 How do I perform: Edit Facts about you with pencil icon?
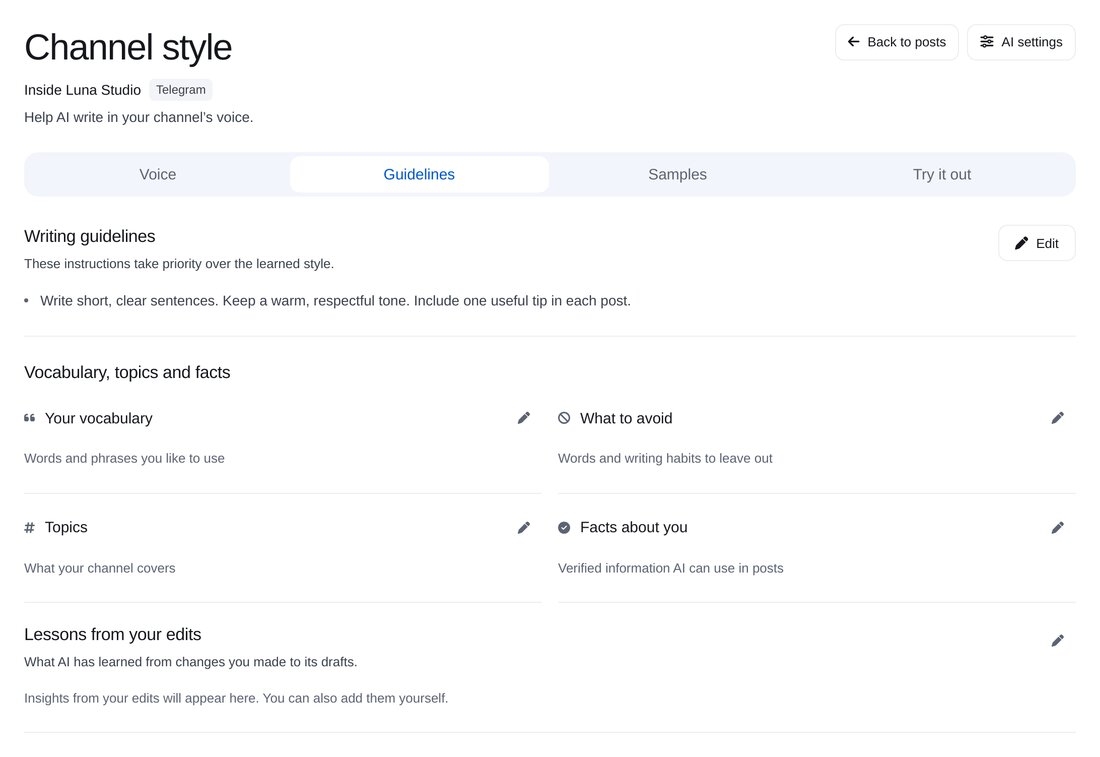(1058, 528)
